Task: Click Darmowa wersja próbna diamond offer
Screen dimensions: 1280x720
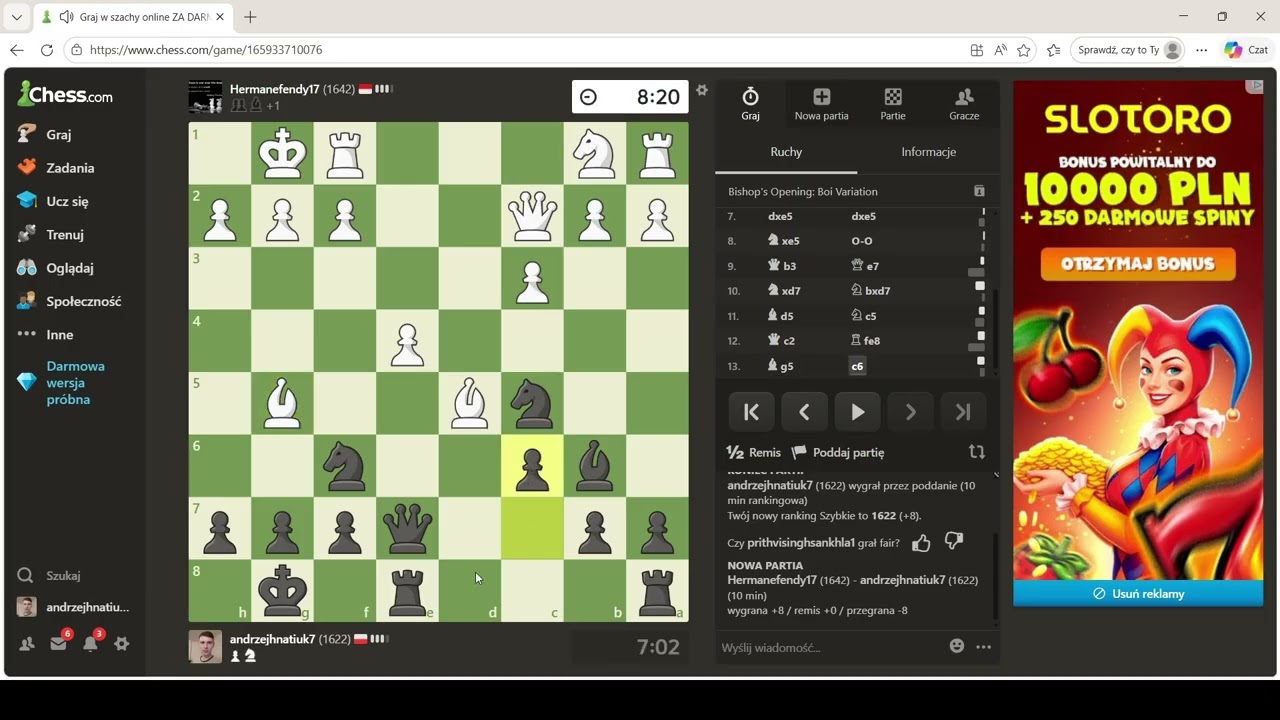Action: click(x=62, y=382)
